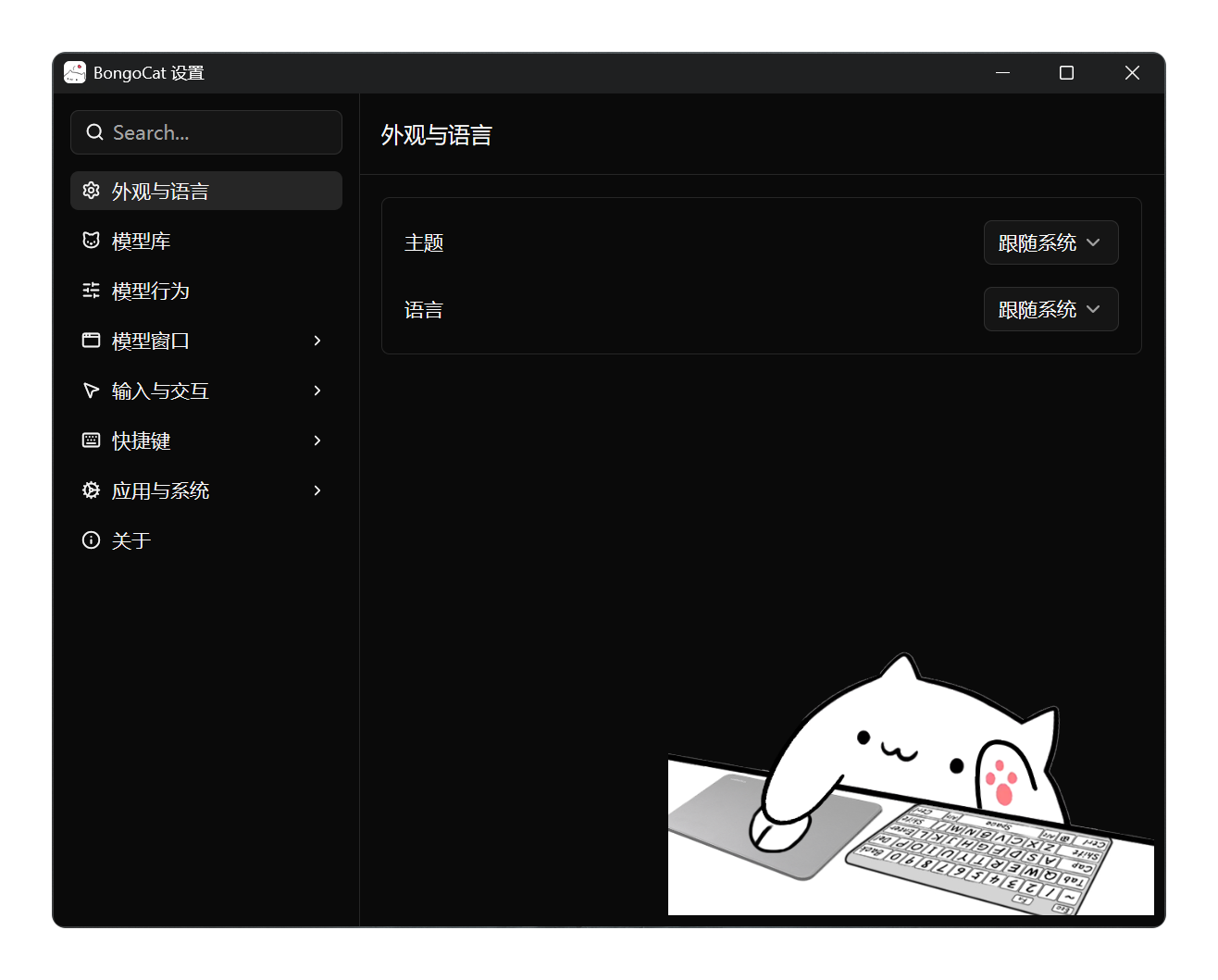Open the 语言 dropdown showing 跟随系统
This screenshot has height=980, width=1218.
pos(1050,309)
